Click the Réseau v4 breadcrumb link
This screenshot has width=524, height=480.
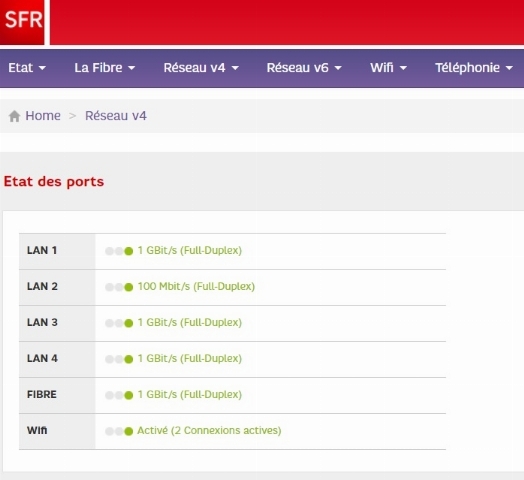point(116,116)
